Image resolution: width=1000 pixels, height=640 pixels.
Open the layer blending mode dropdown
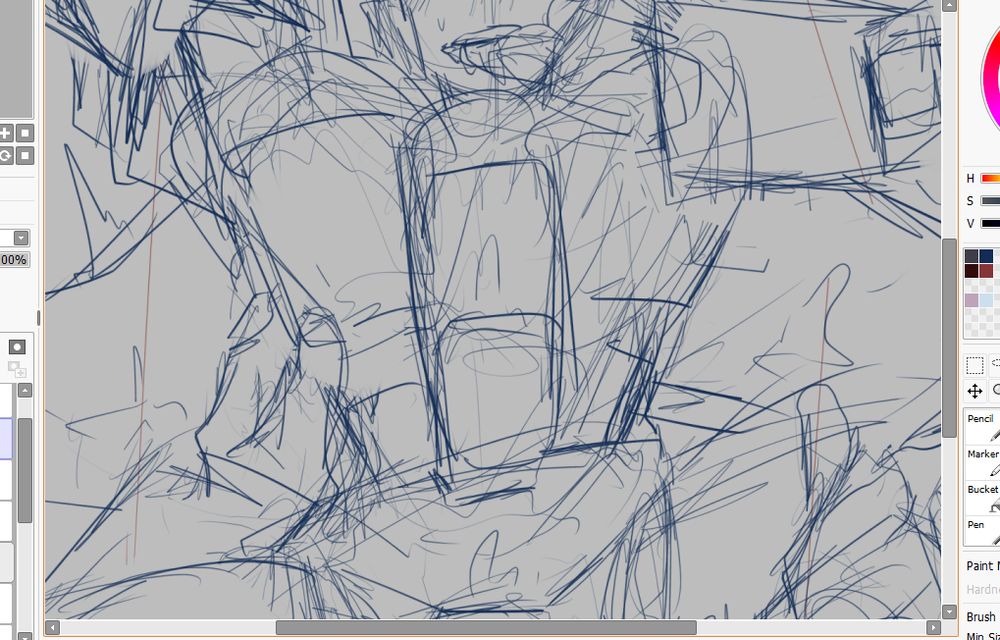click(22, 238)
